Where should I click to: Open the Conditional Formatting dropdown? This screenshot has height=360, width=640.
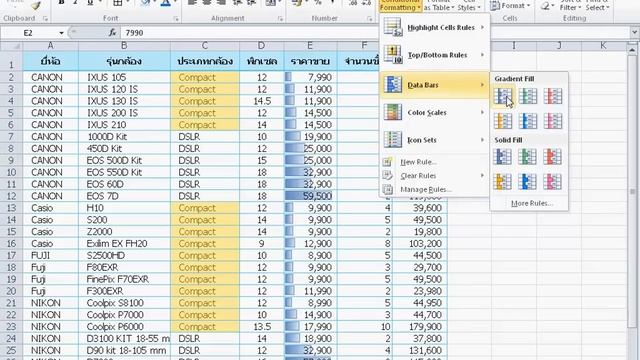point(400,5)
